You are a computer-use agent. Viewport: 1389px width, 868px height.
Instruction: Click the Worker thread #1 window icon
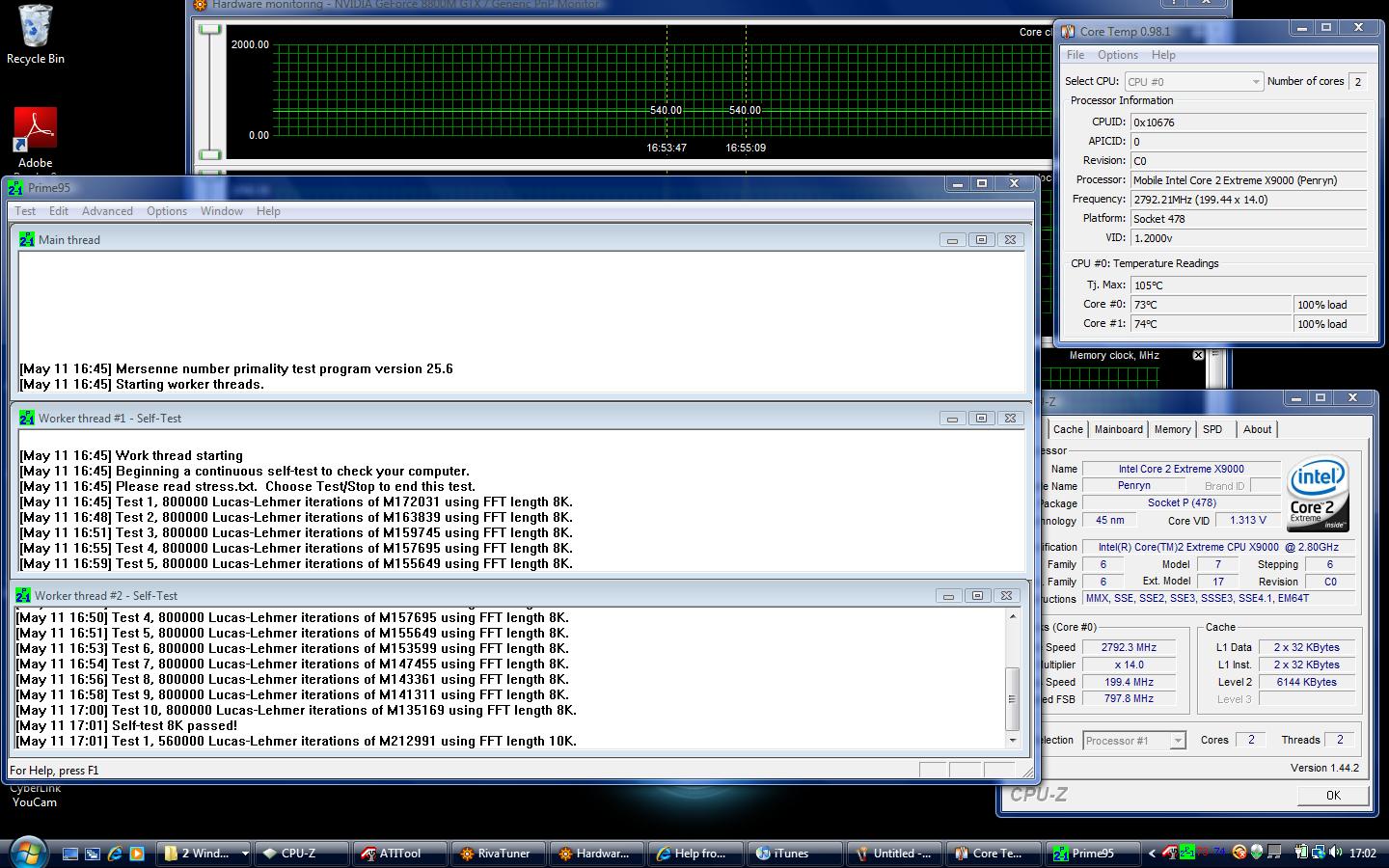click(x=26, y=418)
